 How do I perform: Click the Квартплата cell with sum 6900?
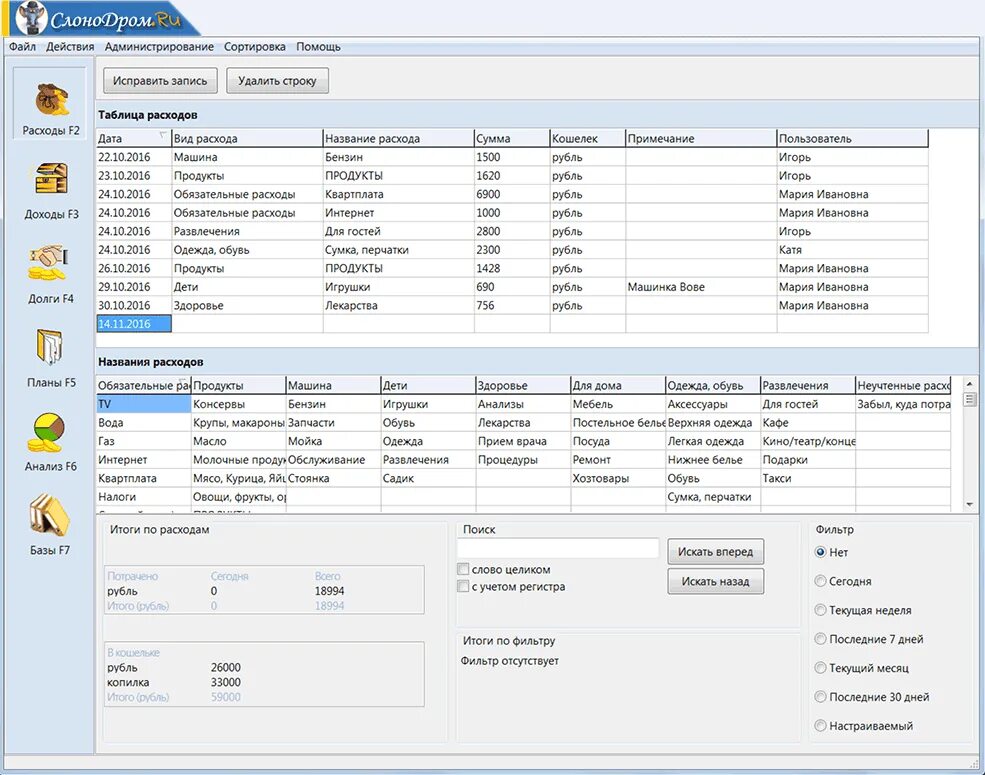pos(399,194)
